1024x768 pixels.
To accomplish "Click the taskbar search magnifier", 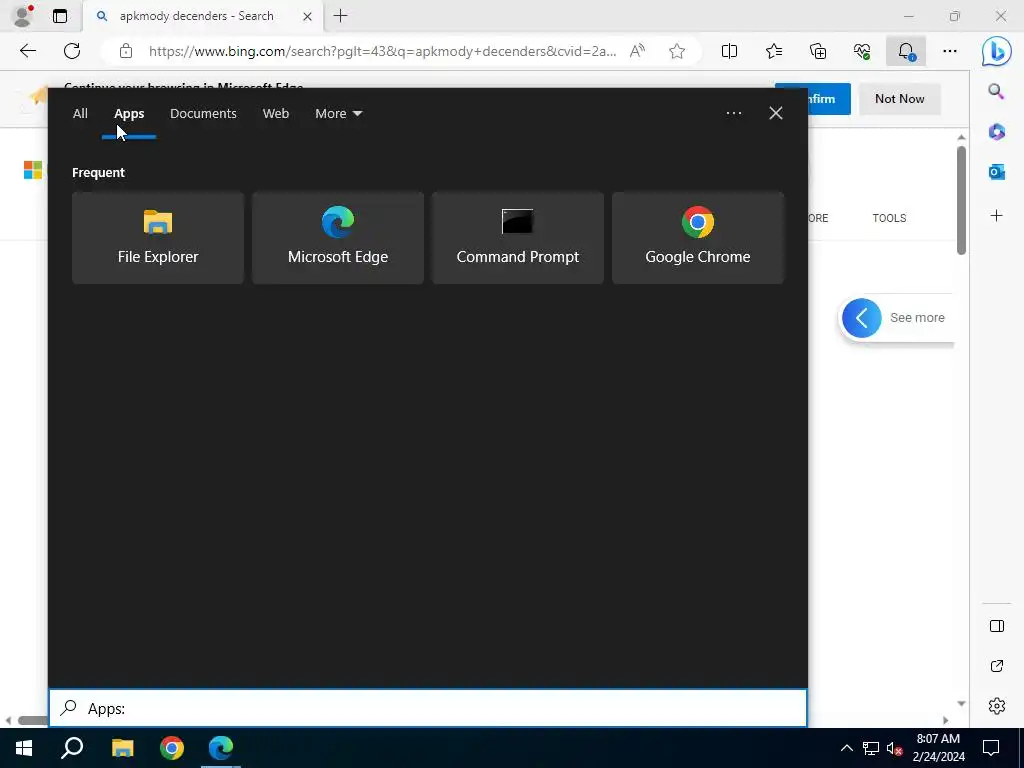I will click(72, 748).
